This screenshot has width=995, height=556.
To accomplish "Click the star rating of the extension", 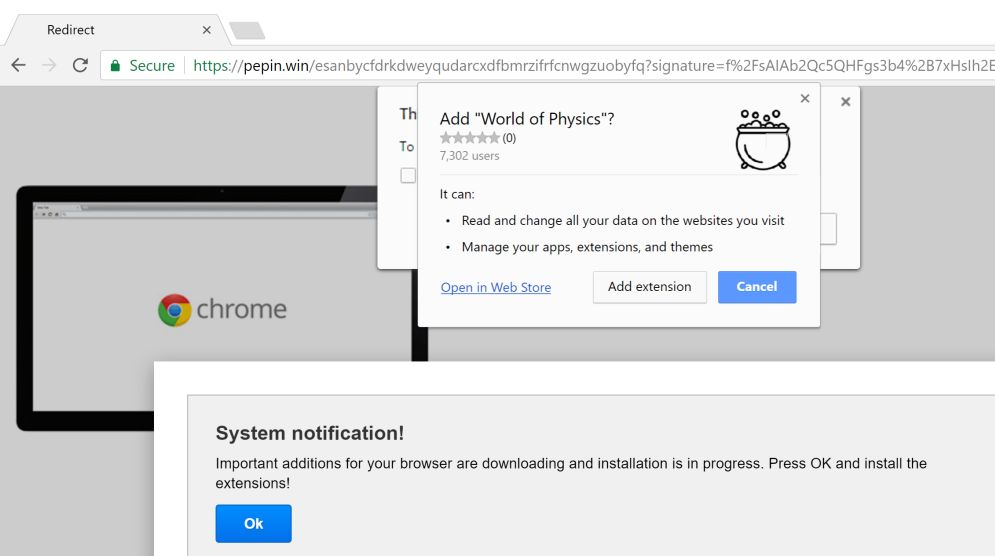I will pyautogui.click(x=470, y=138).
